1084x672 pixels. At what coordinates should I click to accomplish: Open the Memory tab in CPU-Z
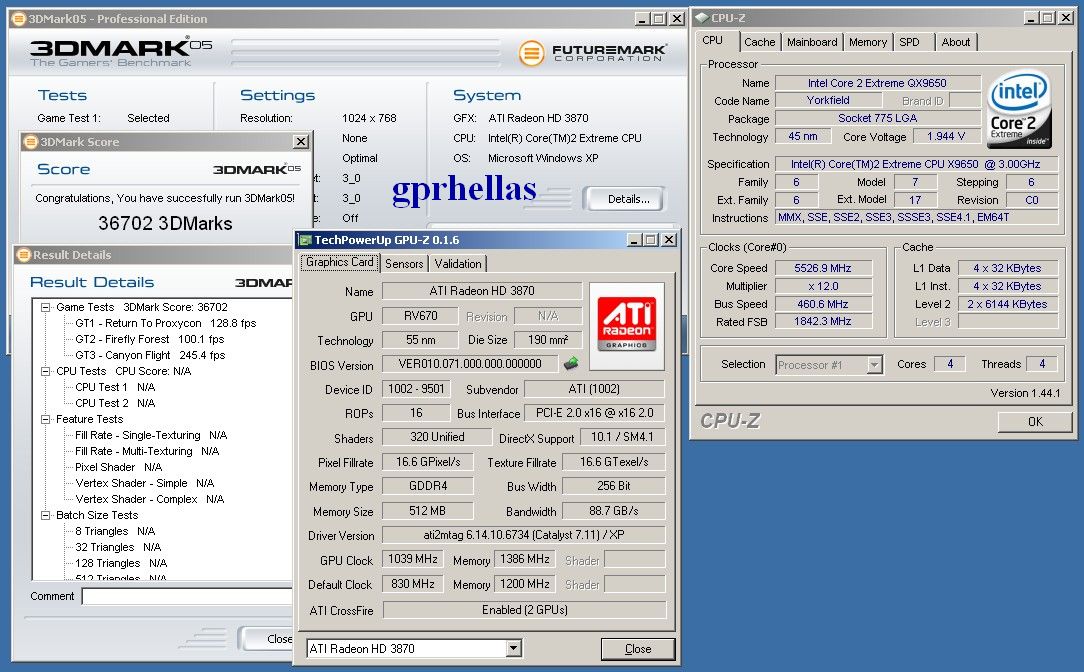pos(868,42)
